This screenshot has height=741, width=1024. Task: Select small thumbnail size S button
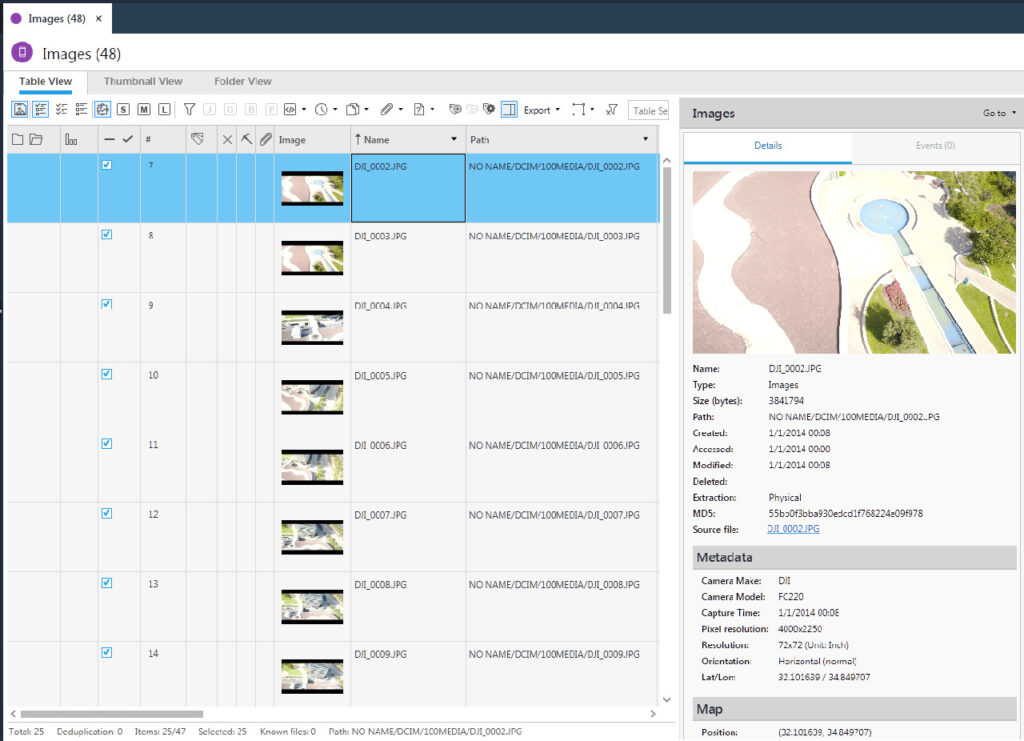point(123,110)
